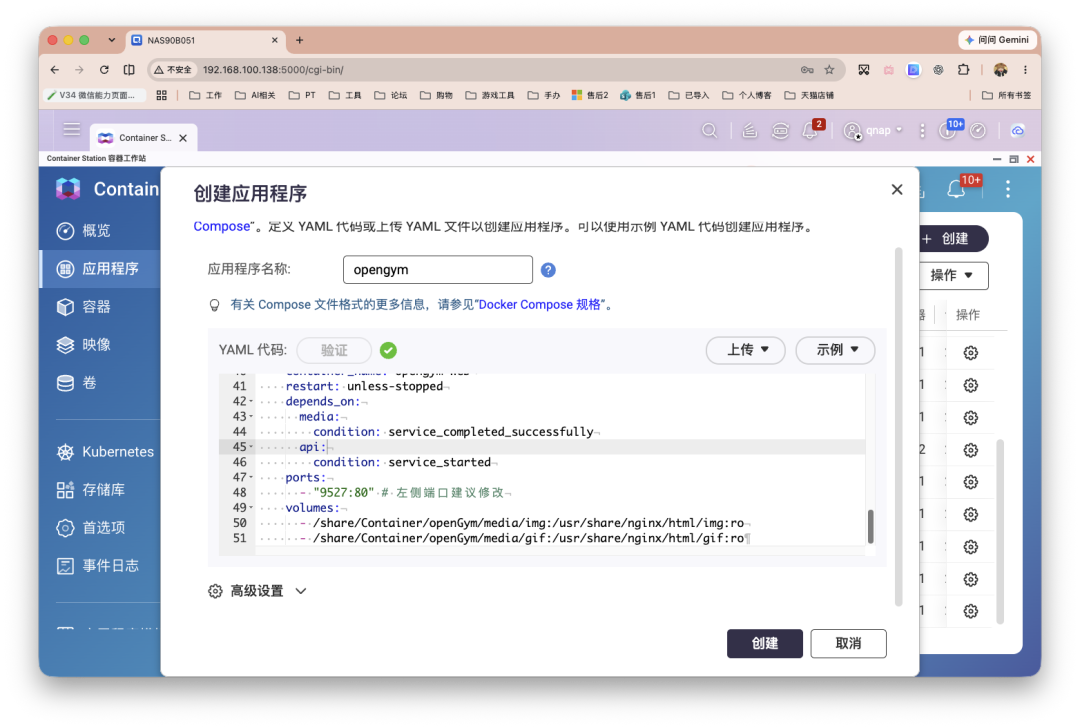1080x728 pixels.
Task: Click the 问问 Gemini button
Action: [x=997, y=40]
